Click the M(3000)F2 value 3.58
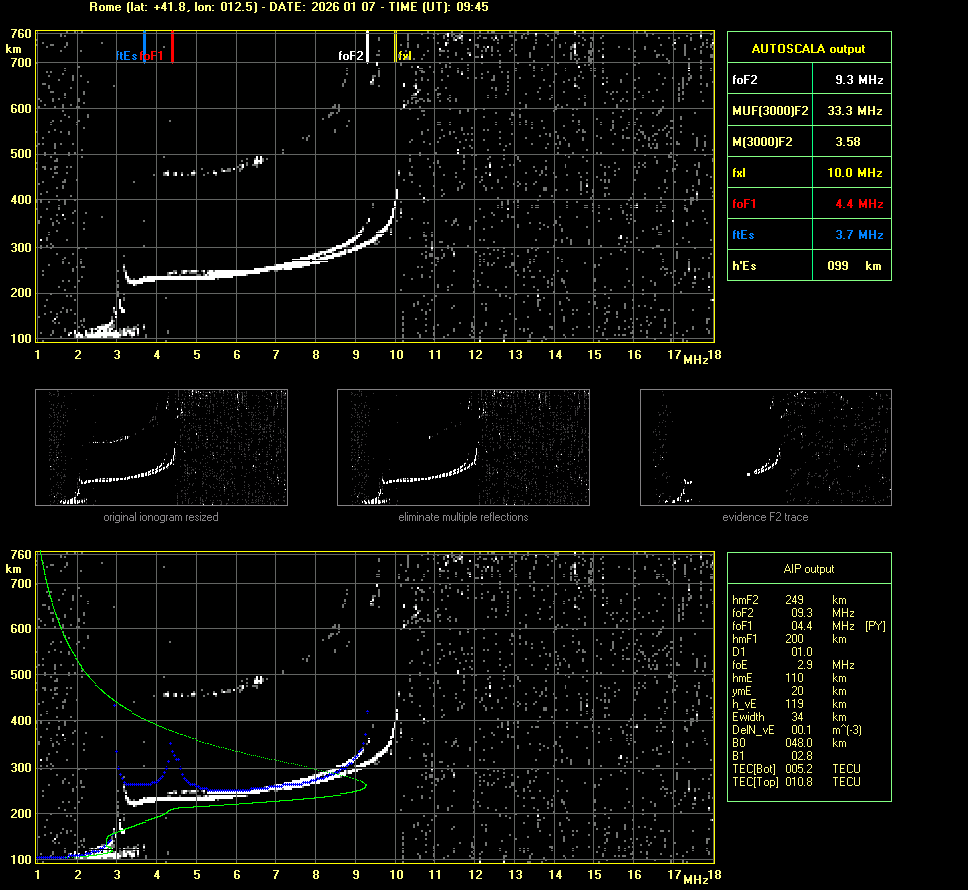Screen dimensions: 968x890 click(x=848, y=142)
